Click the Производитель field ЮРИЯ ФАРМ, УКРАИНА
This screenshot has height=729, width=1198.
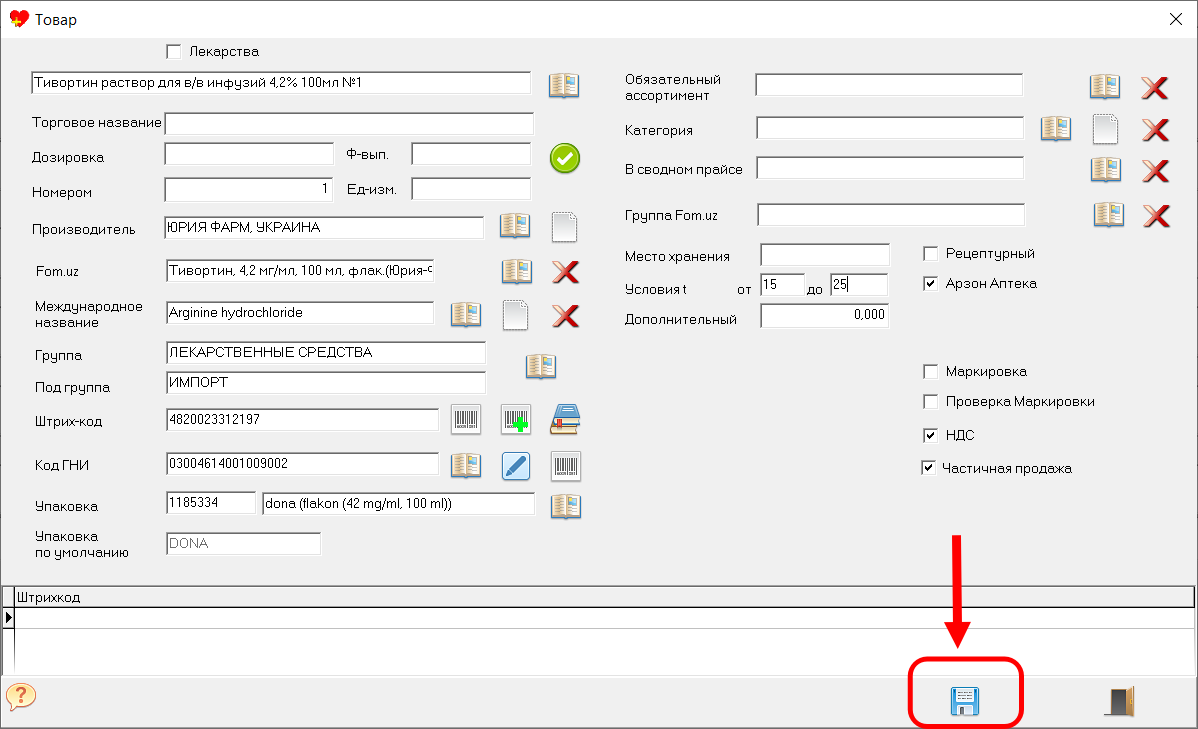click(x=324, y=227)
